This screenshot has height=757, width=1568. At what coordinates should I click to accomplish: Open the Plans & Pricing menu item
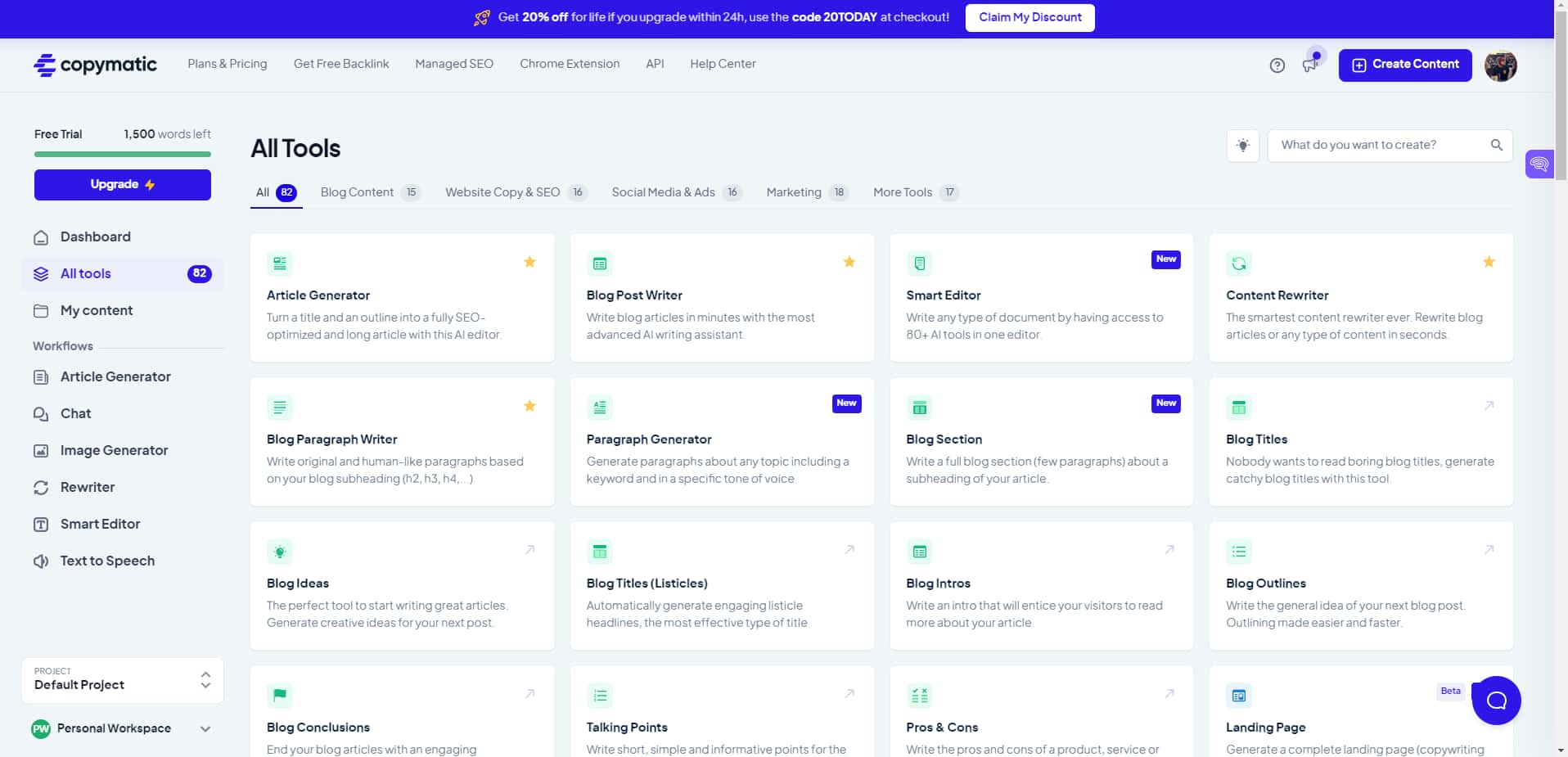(x=227, y=63)
